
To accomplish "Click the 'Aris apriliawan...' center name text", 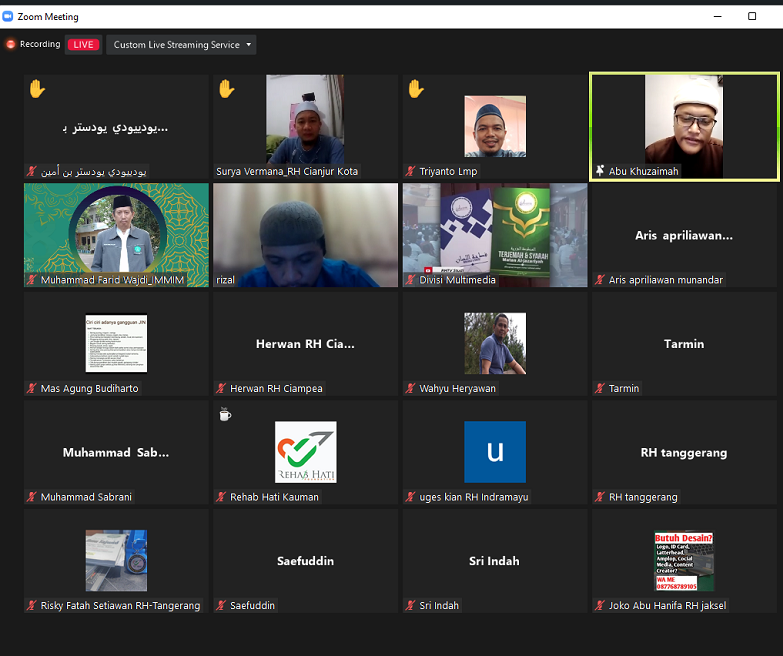I will 684,235.
